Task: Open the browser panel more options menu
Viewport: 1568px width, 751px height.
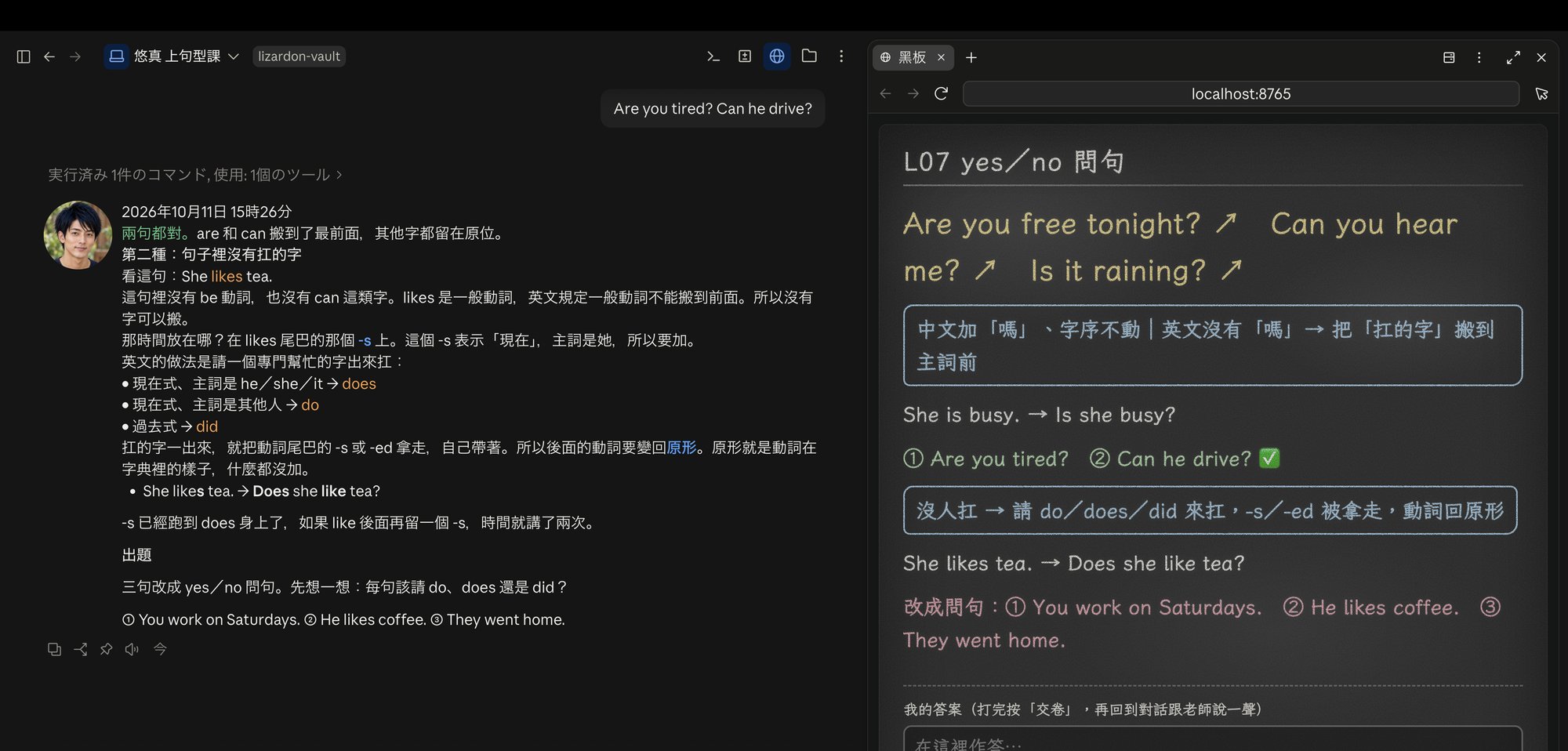Action: [x=1479, y=57]
